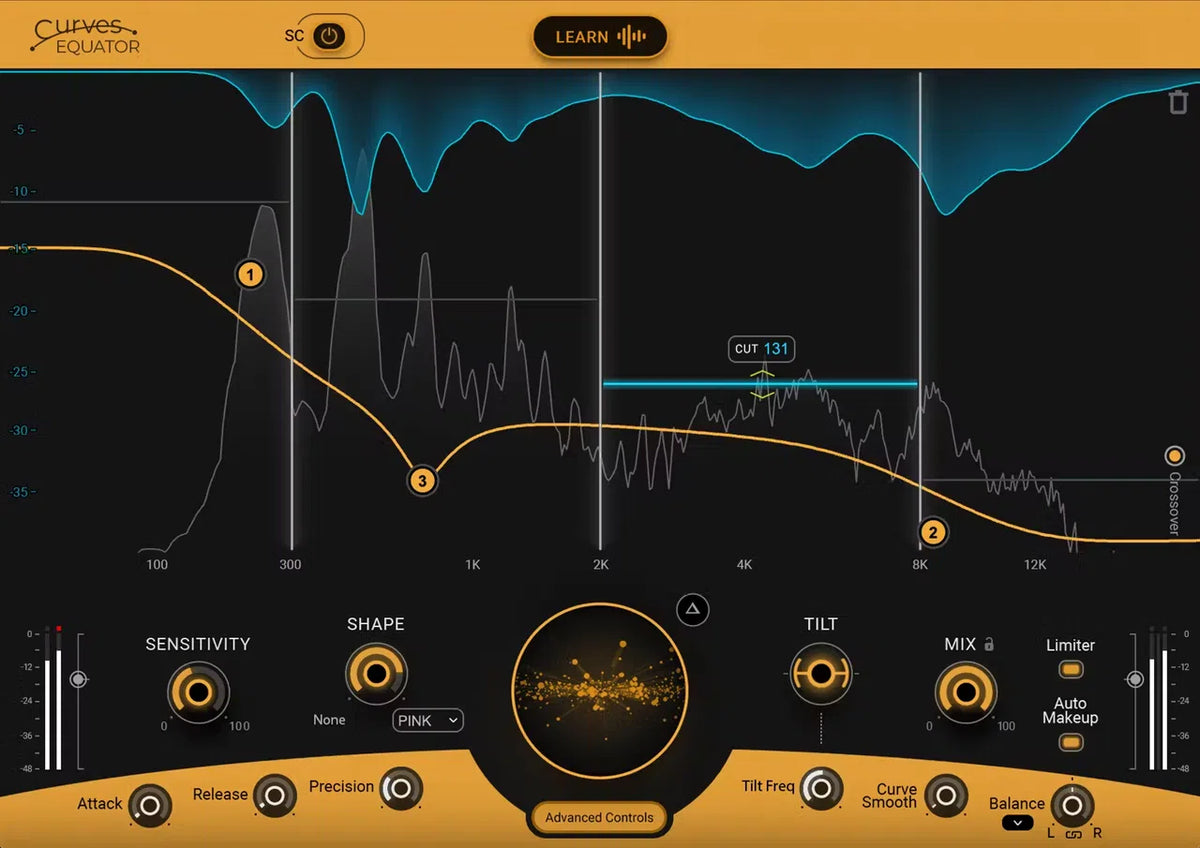
Task: Select band node 3 on the curve
Action: [x=422, y=481]
